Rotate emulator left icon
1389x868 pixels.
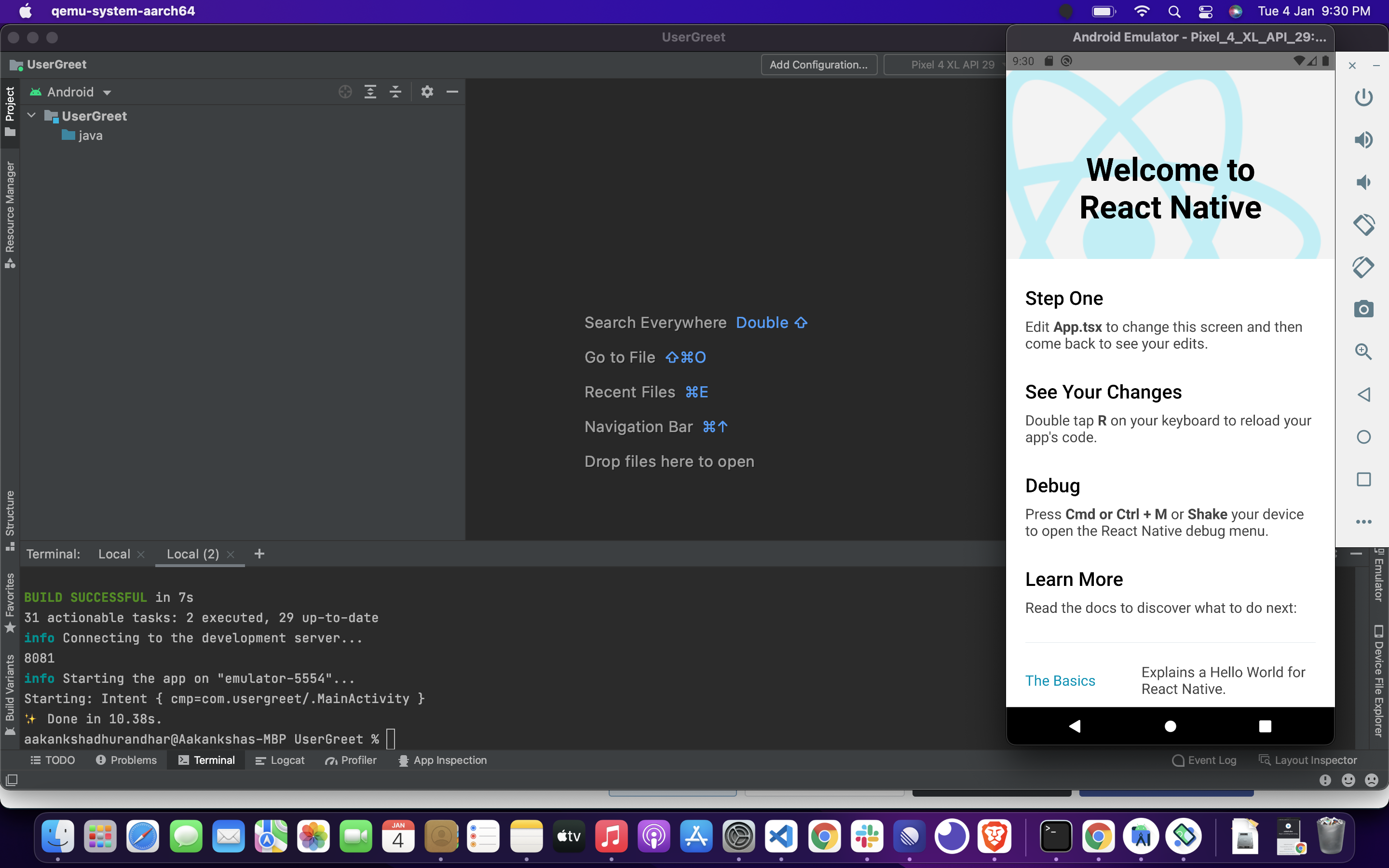(1363, 224)
